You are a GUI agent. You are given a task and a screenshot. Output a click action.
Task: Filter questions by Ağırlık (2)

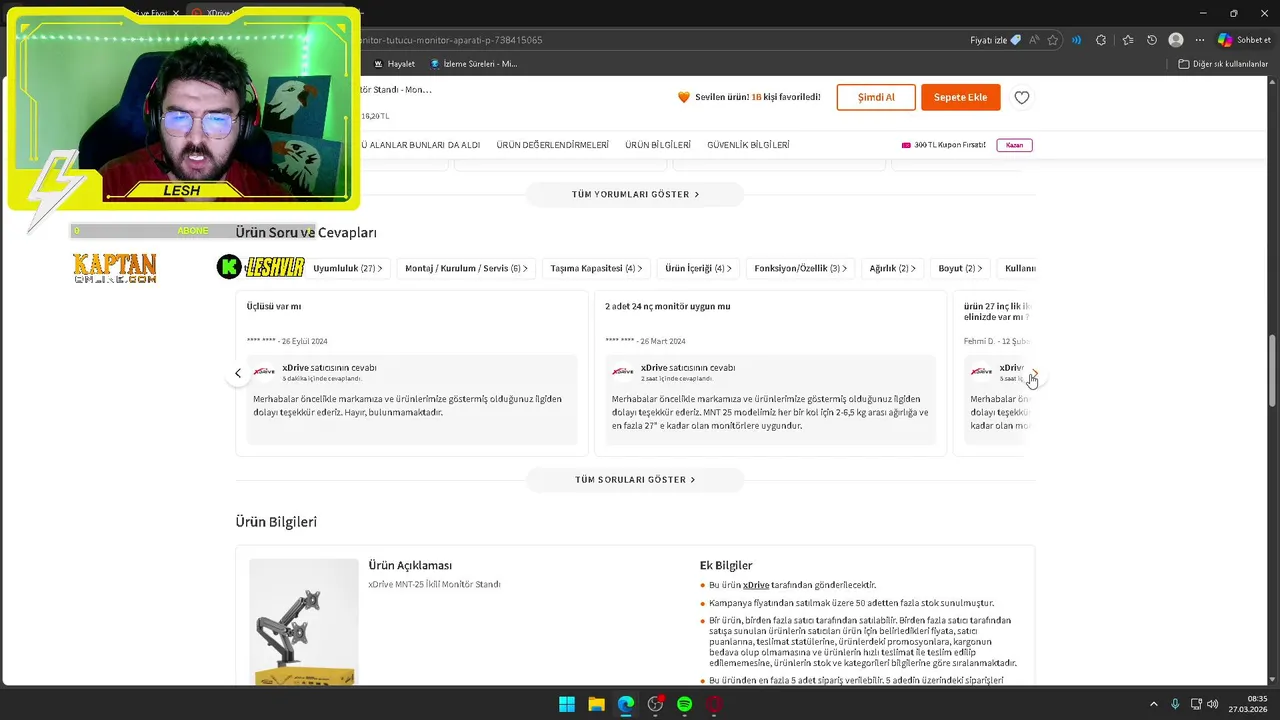tap(893, 268)
